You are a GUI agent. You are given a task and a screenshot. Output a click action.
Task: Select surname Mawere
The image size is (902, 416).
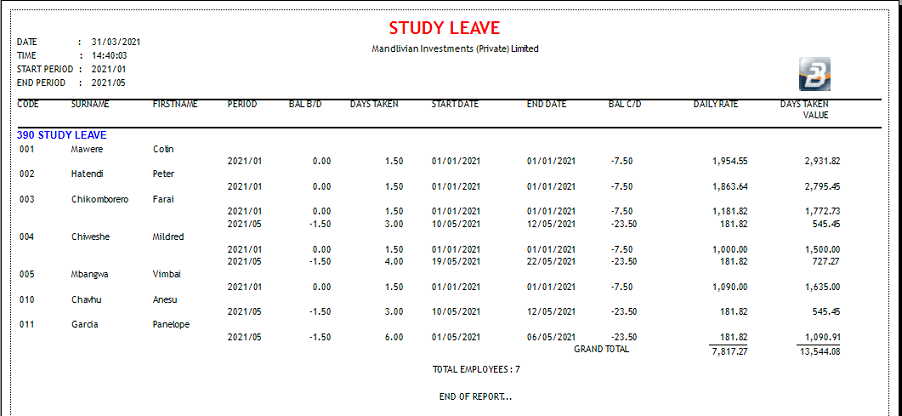point(85,149)
